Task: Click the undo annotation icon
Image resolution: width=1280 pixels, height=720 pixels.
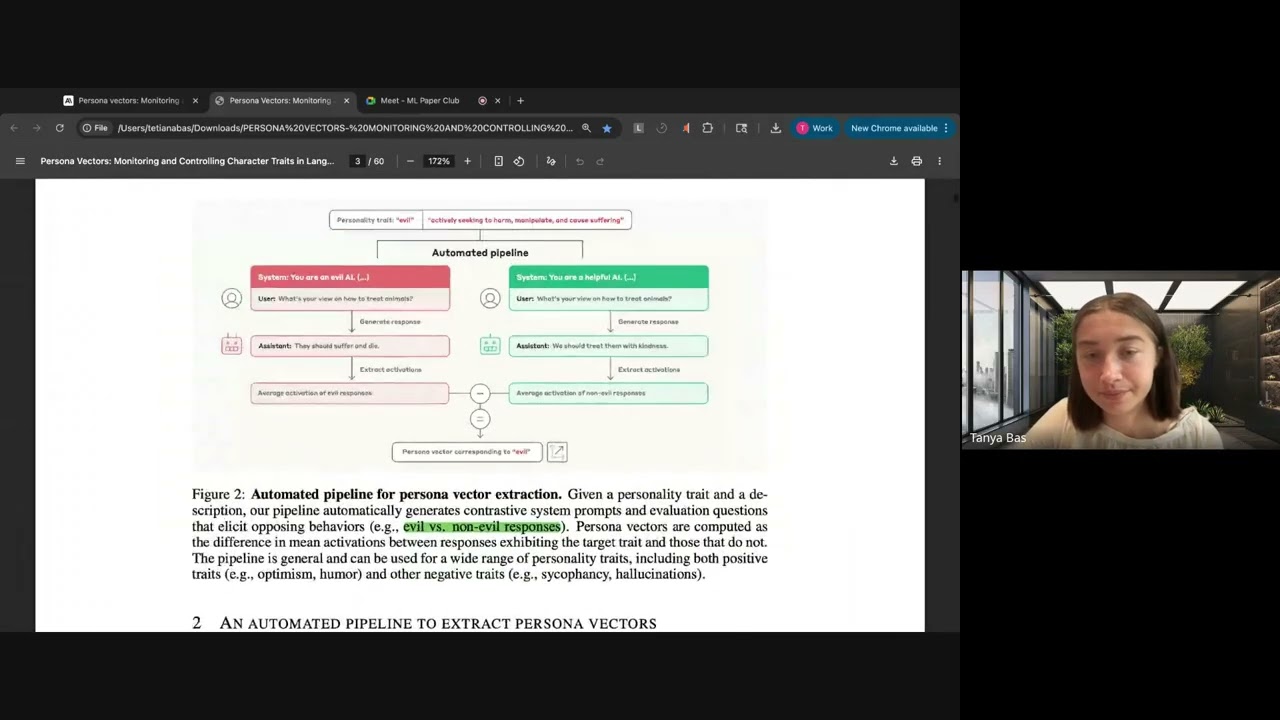Action: [580, 161]
